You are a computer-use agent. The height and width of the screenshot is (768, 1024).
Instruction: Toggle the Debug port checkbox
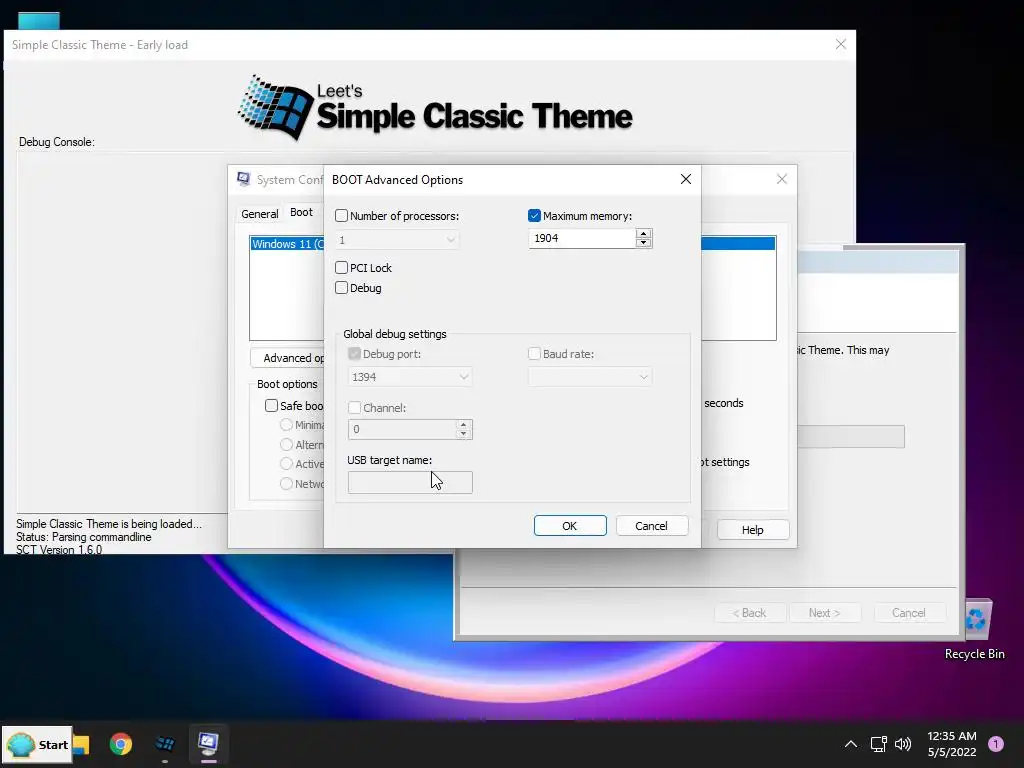(354, 353)
